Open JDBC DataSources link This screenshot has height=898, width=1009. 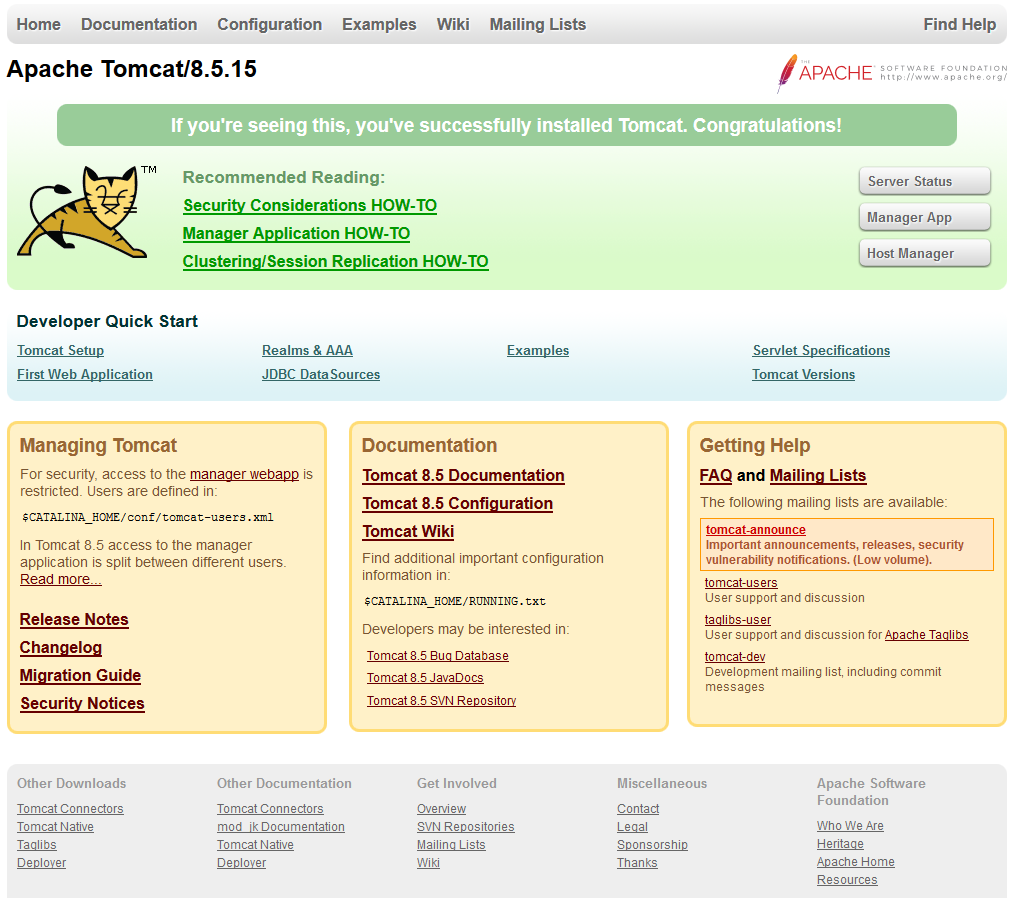click(321, 374)
